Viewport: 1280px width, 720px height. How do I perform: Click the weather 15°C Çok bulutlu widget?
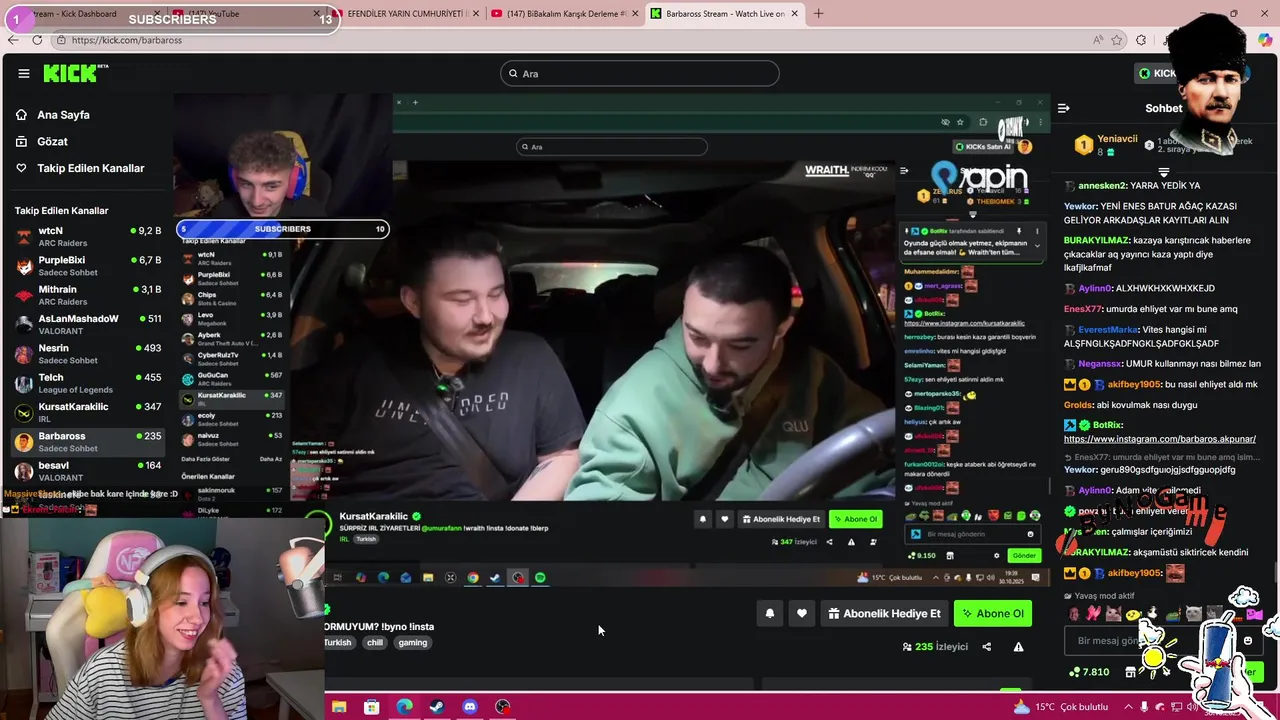click(x=1061, y=707)
